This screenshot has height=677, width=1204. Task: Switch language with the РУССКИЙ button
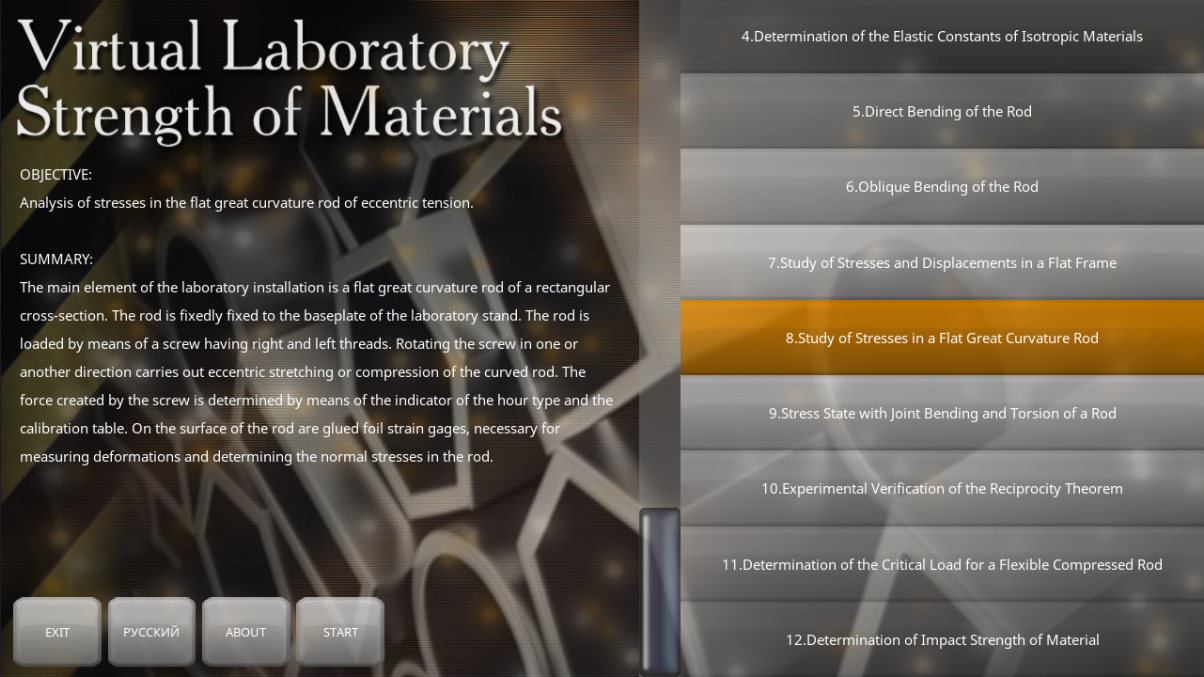tap(151, 632)
